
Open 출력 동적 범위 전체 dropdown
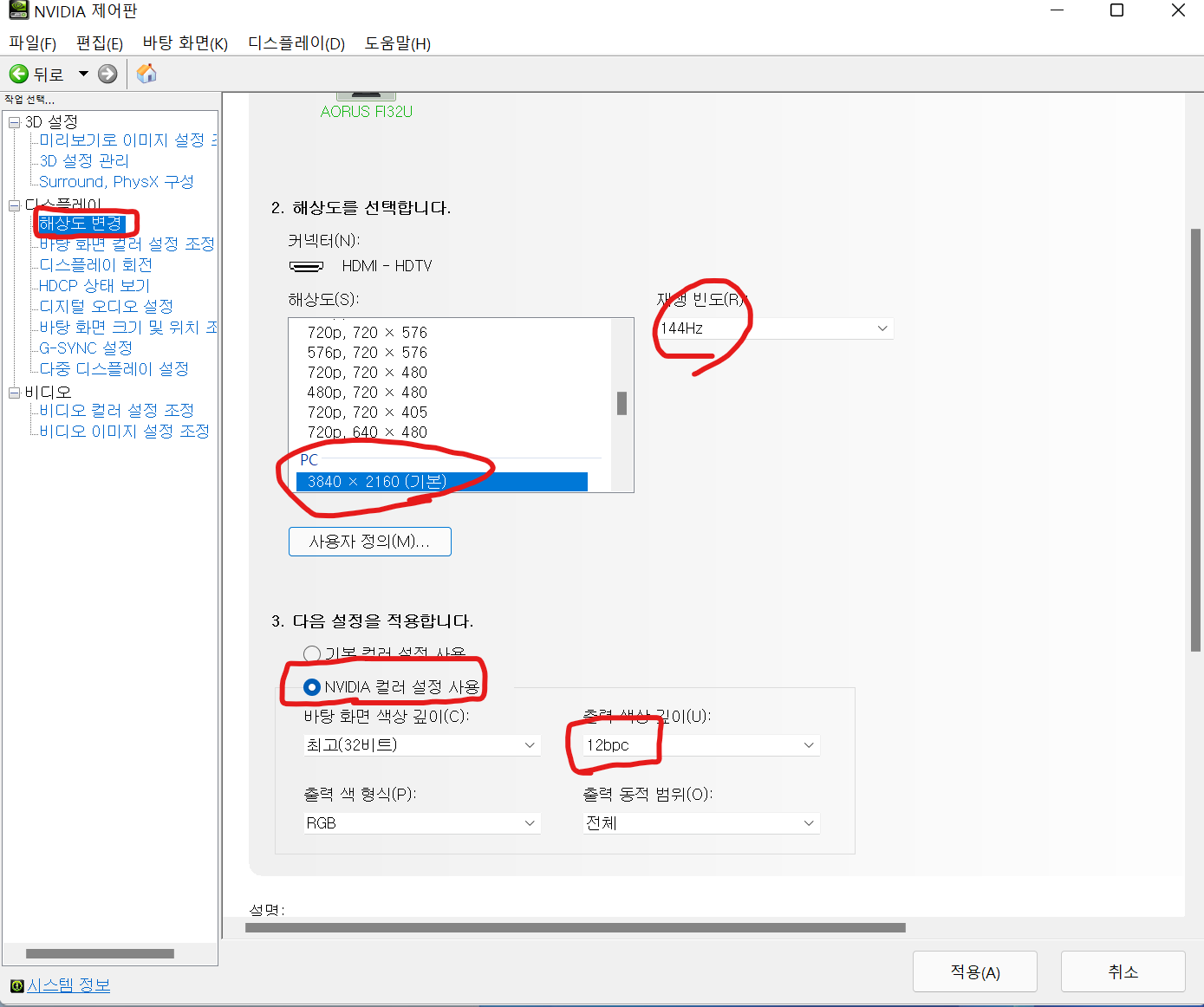[701, 823]
